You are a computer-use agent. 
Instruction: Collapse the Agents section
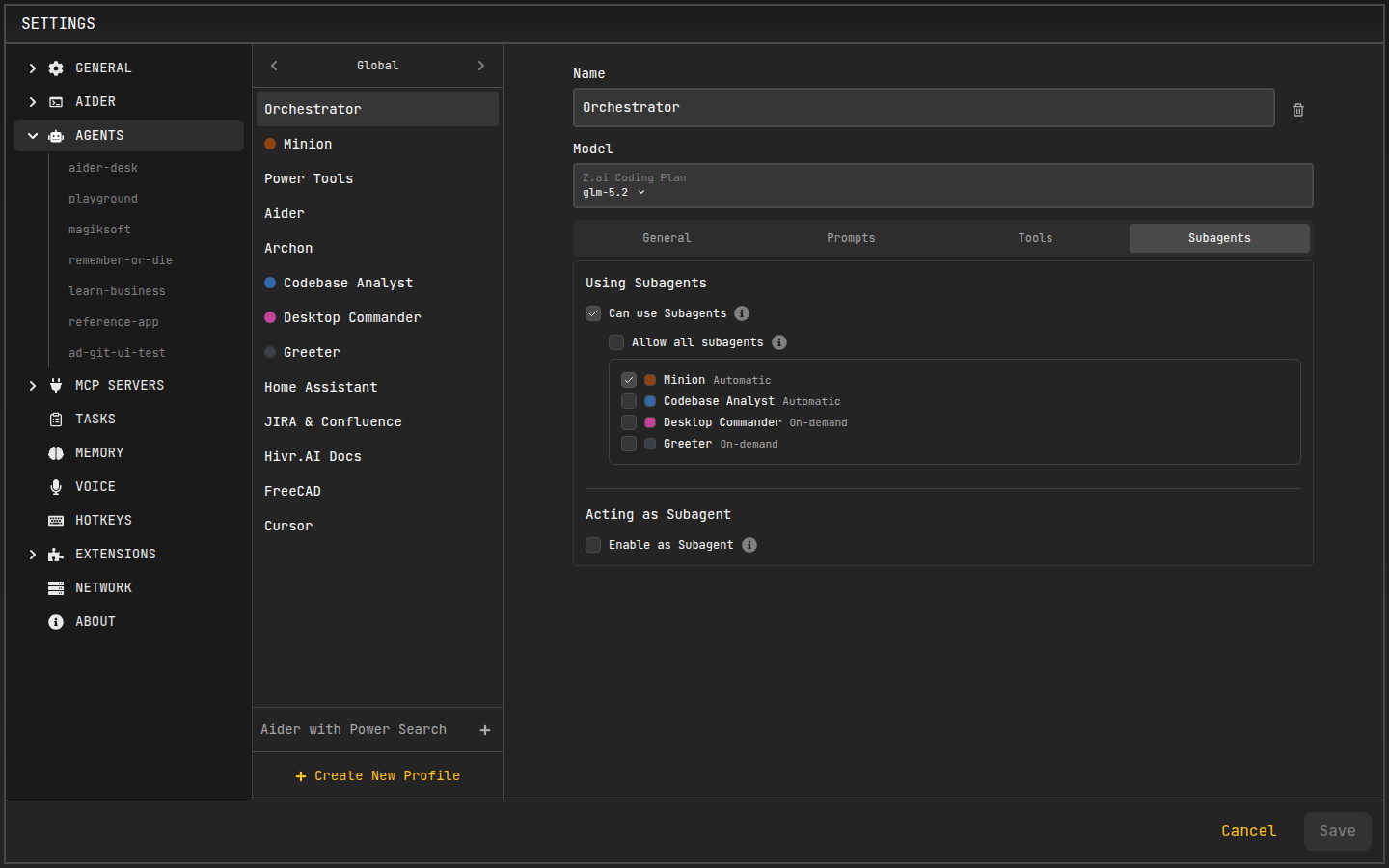click(x=33, y=136)
